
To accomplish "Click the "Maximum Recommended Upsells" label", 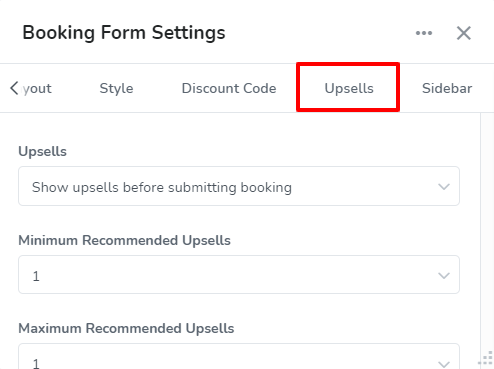I will [x=126, y=328].
